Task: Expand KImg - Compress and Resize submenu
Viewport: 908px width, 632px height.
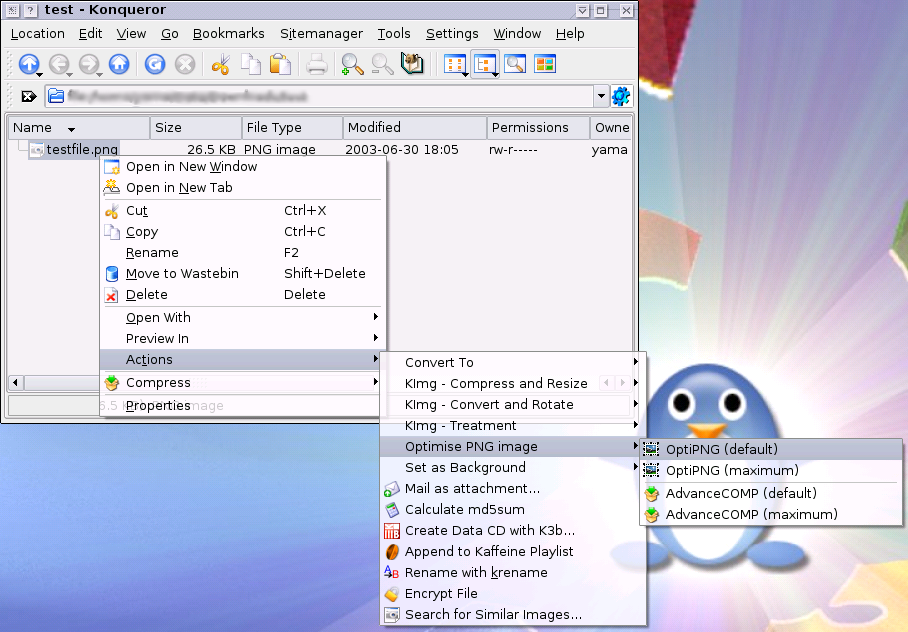Action: pos(512,383)
